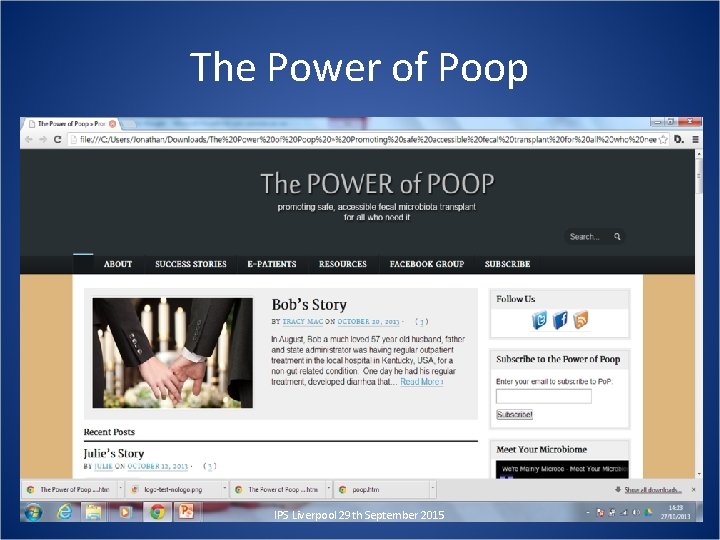Click Julie's Story date link
Viewport: 720px width, 540px height.
(158, 466)
